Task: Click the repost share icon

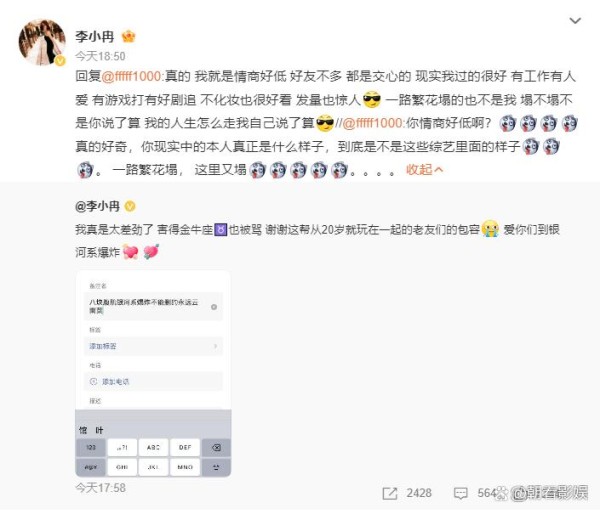Action: pyautogui.click(x=390, y=493)
